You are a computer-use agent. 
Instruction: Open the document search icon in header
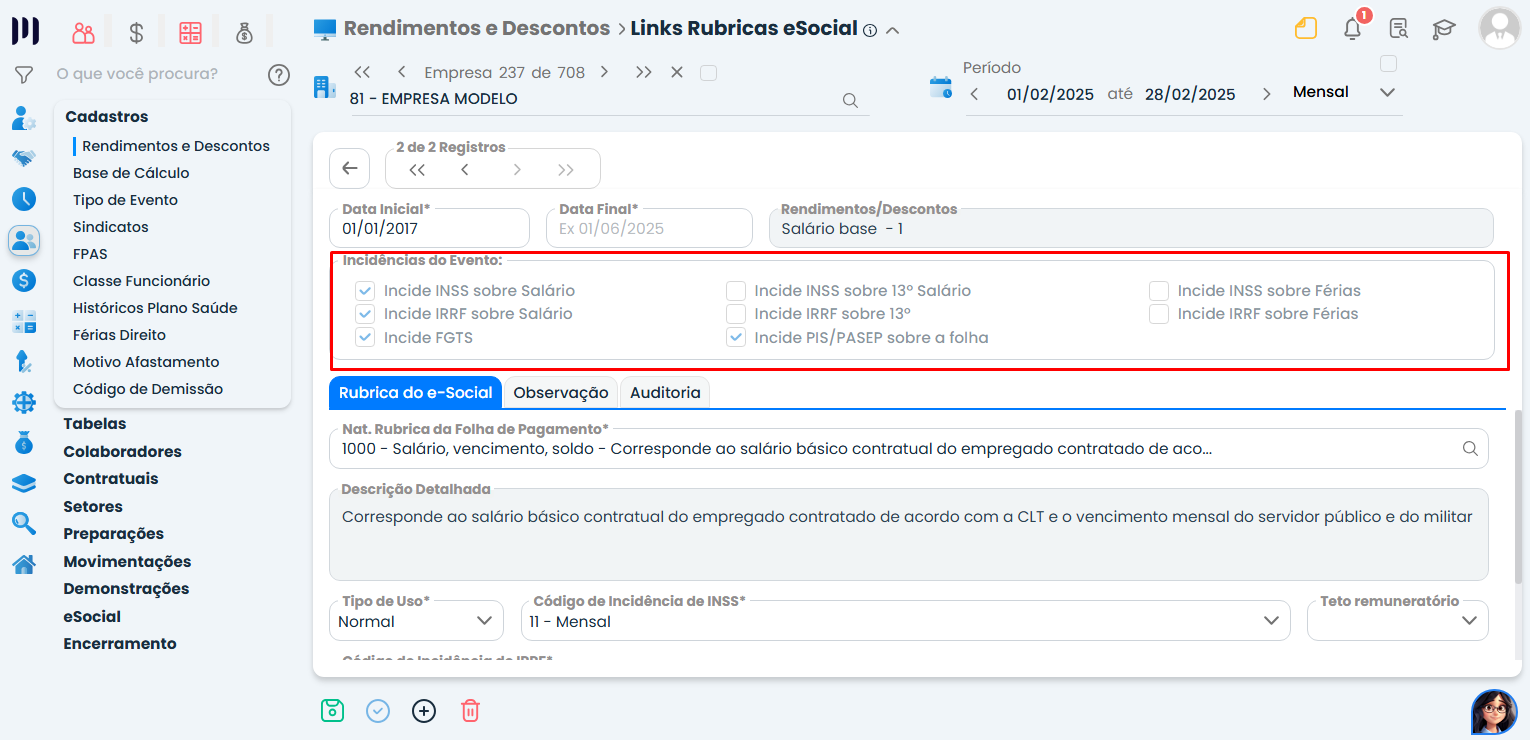click(x=1398, y=28)
